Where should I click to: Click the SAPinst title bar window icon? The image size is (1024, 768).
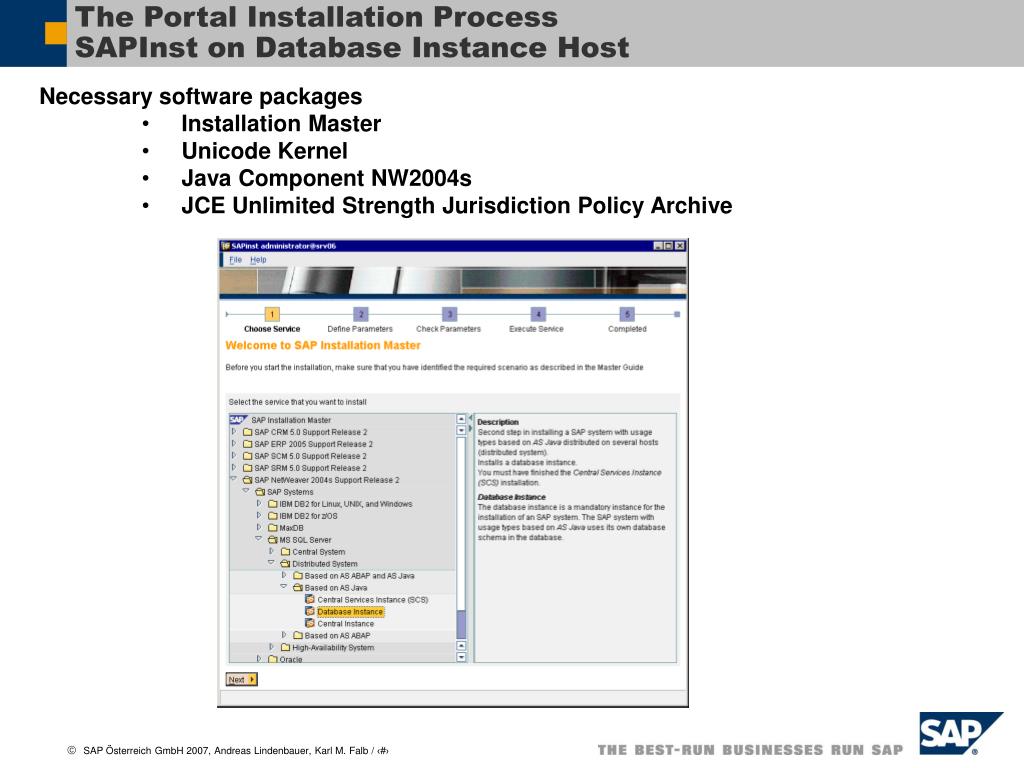pos(225,246)
